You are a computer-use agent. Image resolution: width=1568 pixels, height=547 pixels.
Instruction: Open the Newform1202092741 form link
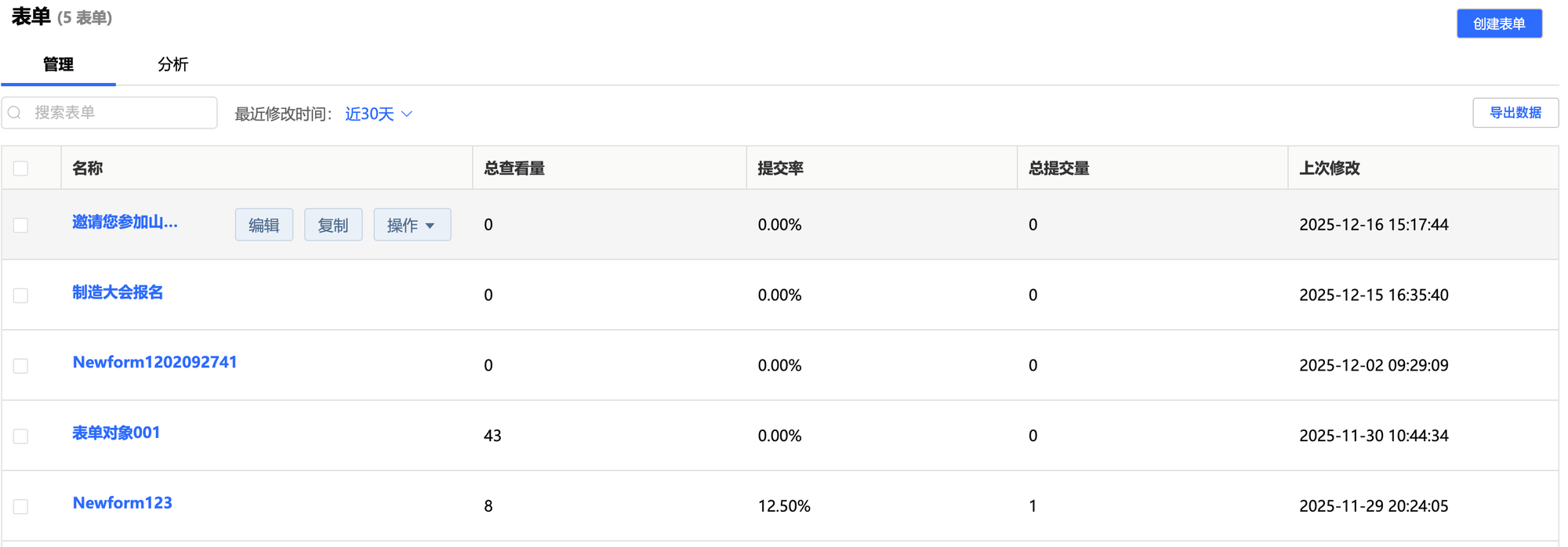click(x=154, y=362)
